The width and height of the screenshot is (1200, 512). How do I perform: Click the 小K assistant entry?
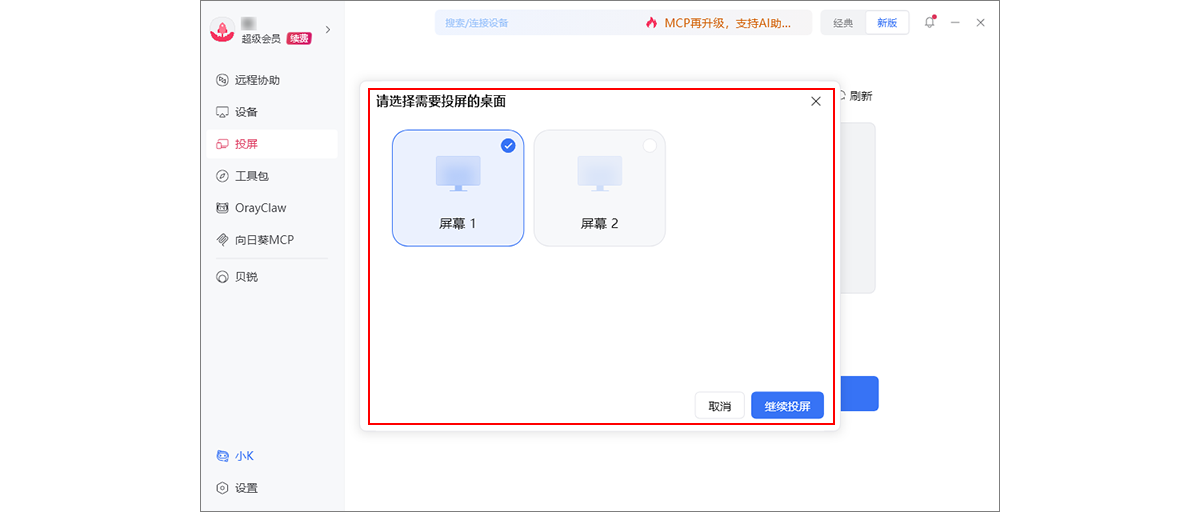272,456
